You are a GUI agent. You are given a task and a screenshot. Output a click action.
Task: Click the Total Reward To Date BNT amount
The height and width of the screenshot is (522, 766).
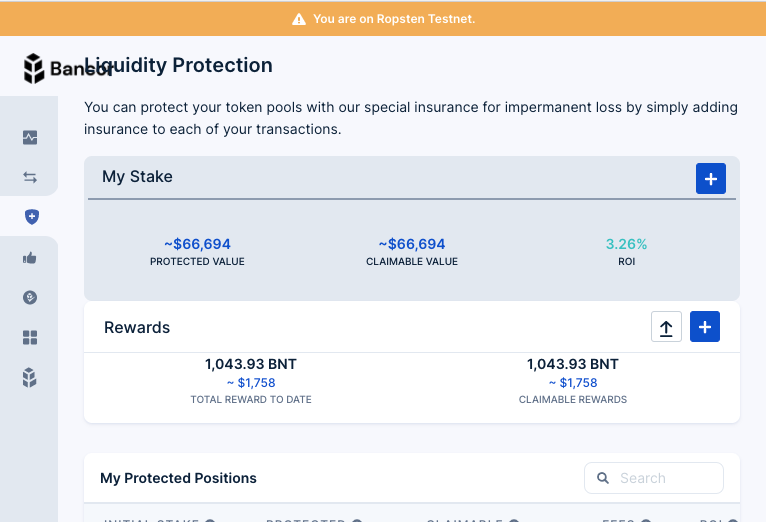[250, 364]
